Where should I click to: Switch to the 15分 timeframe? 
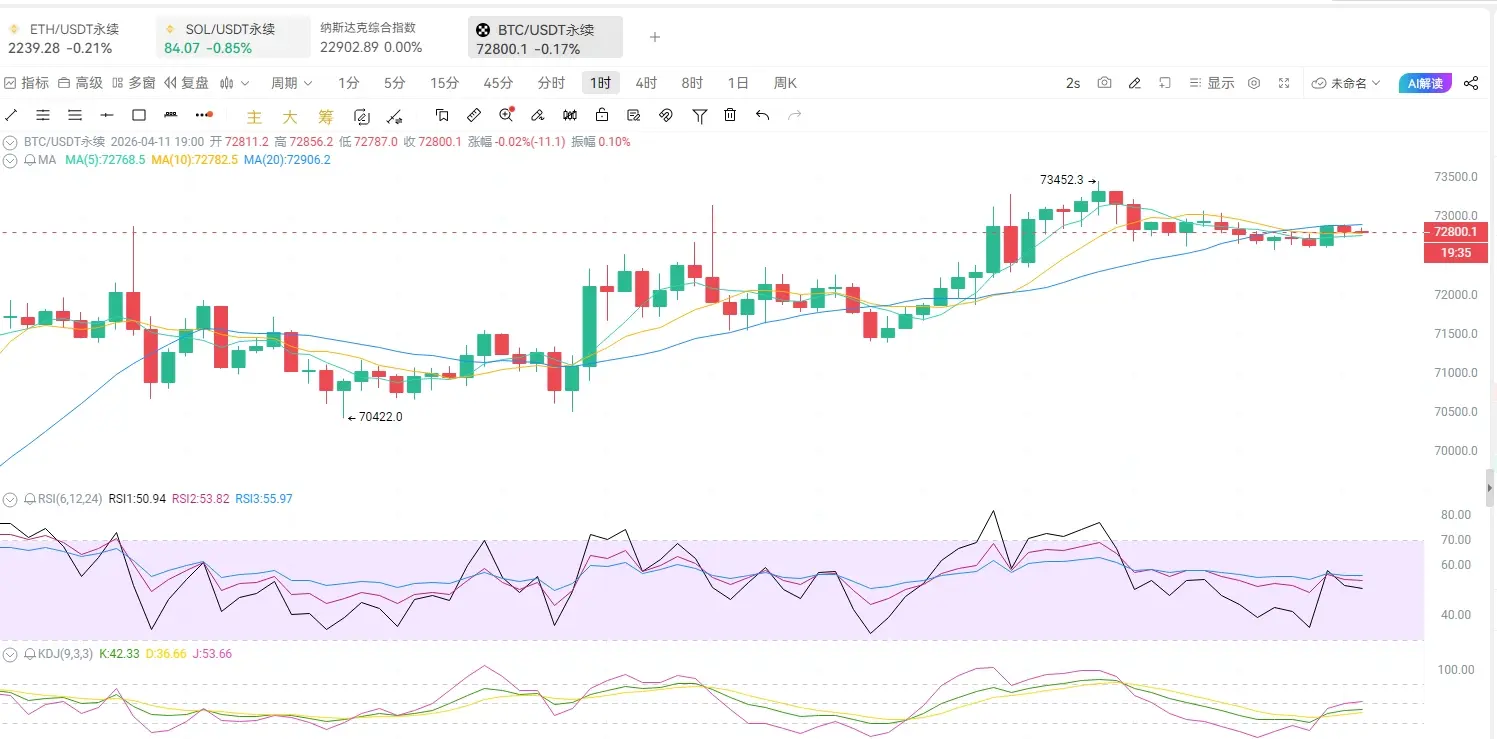click(x=445, y=83)
